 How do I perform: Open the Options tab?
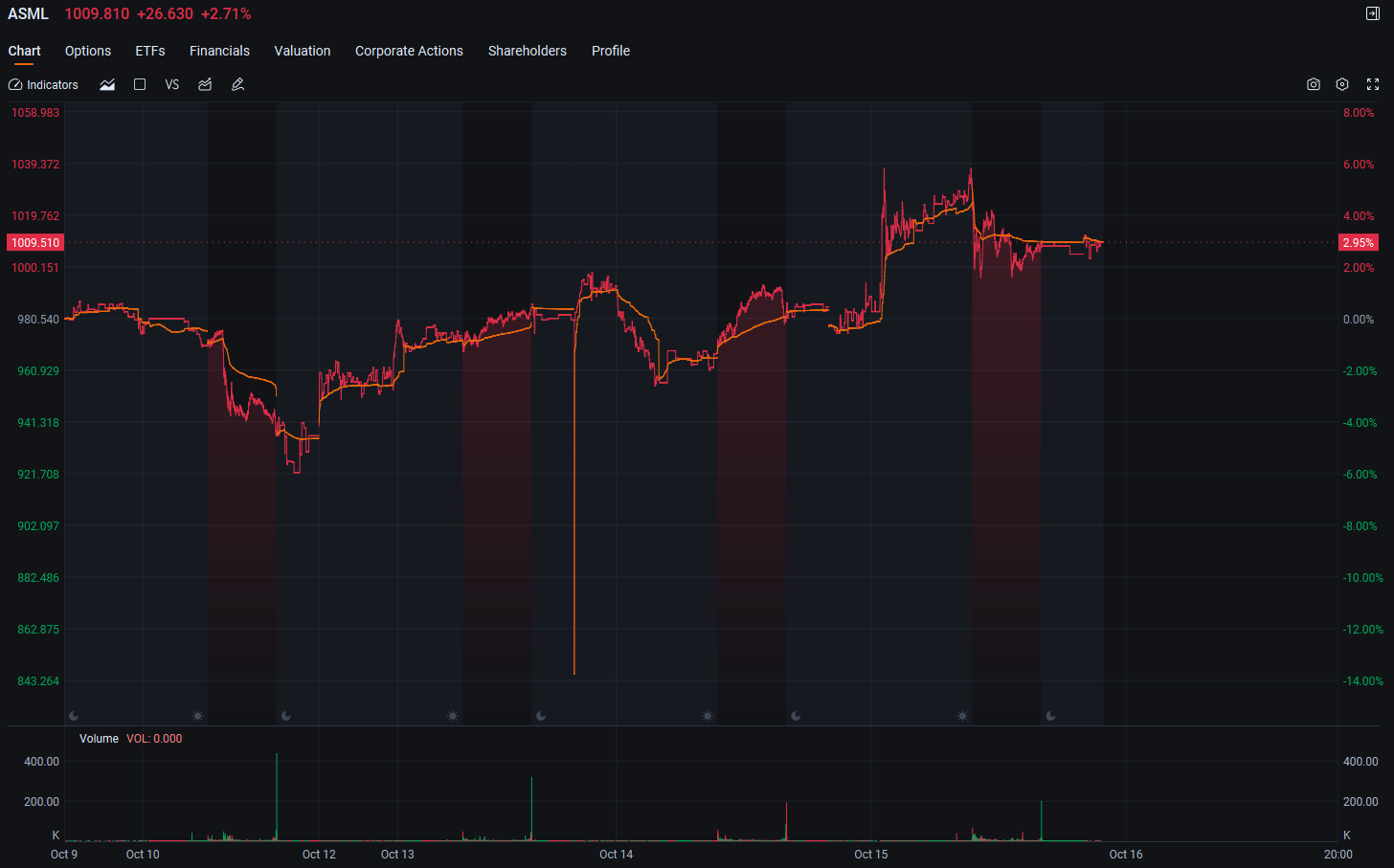88,51
